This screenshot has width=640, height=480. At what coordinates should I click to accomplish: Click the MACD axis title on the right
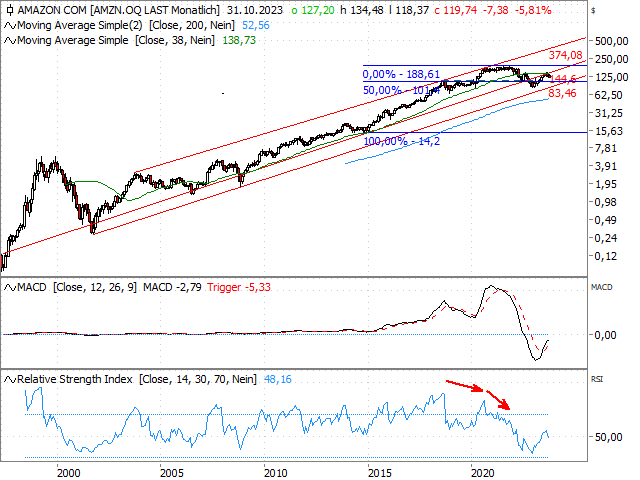coord(602,288)
